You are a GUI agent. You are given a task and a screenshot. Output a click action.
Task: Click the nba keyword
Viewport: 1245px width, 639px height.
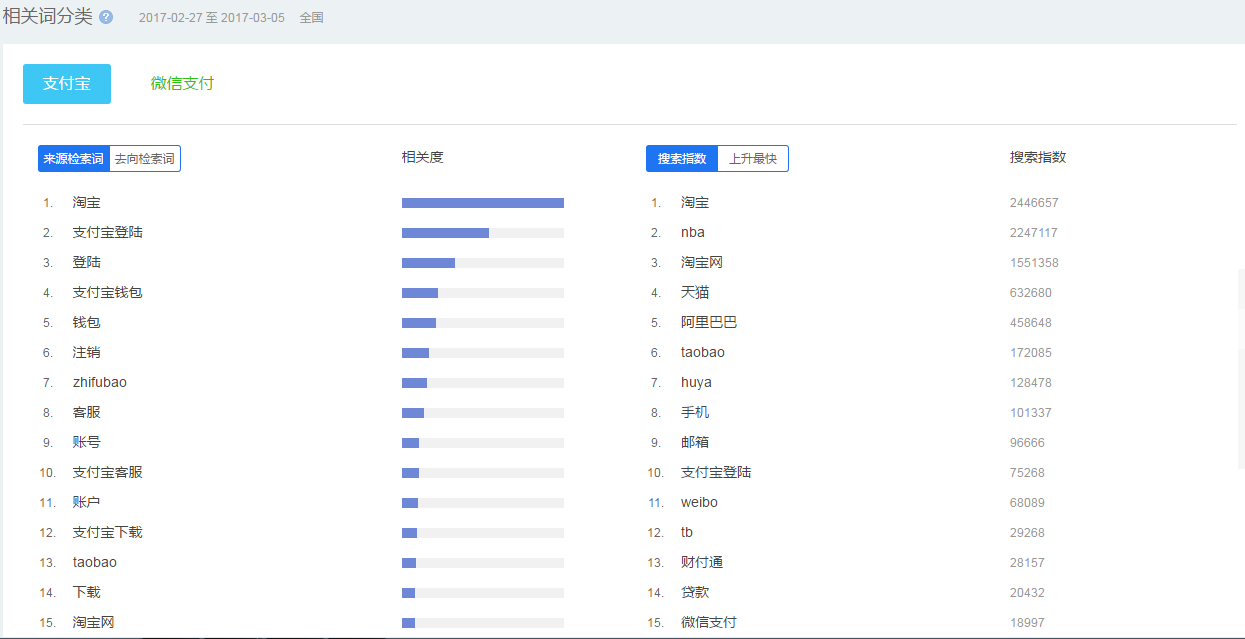tap(693, 233)
